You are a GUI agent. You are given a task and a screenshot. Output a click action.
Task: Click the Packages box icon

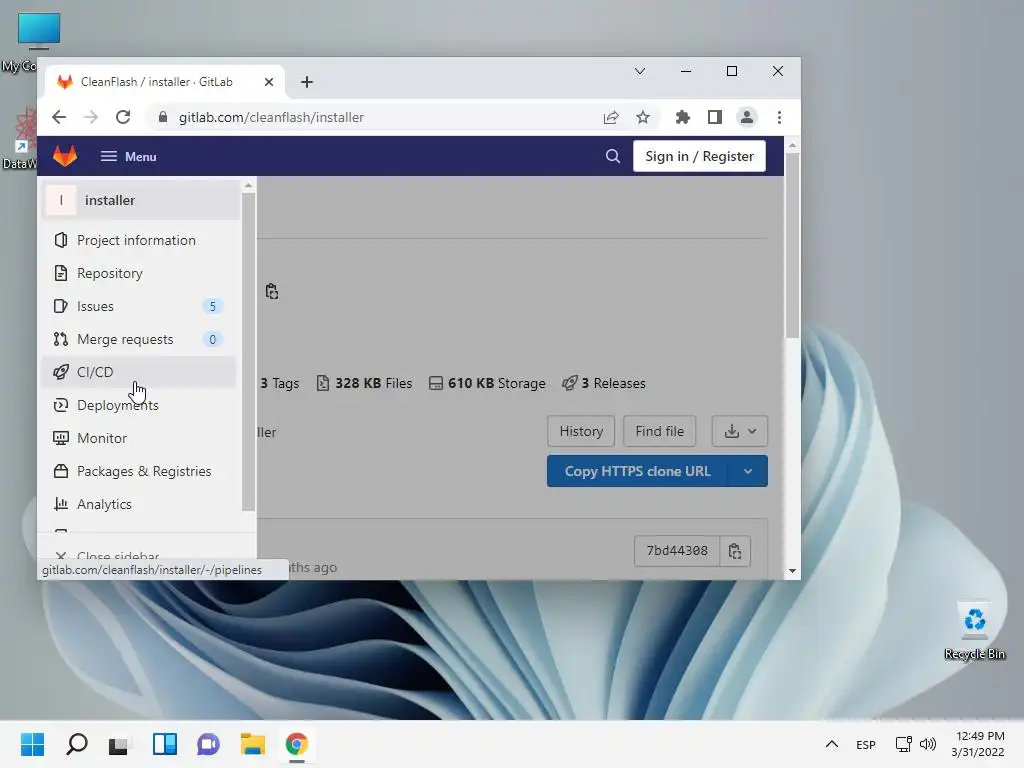pyautogui.click(x=61, y=472)
